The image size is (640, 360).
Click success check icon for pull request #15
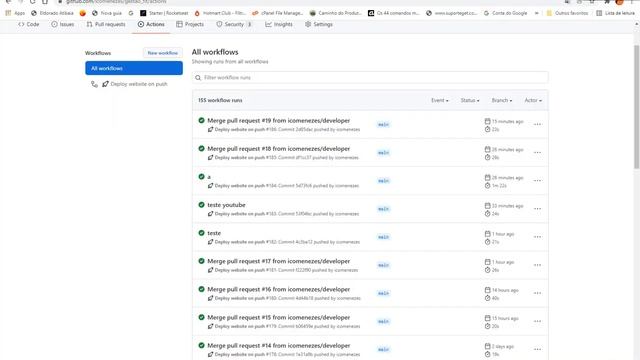pos(201,318)
